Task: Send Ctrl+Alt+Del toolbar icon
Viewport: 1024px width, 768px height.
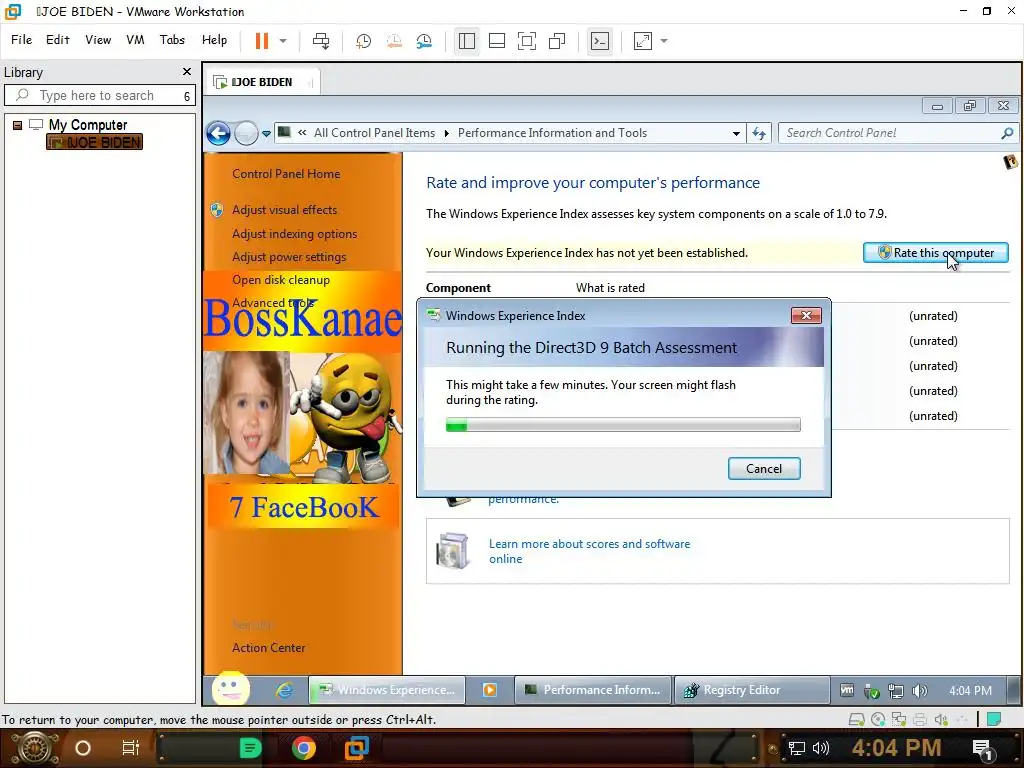Action: coord(321,40)
